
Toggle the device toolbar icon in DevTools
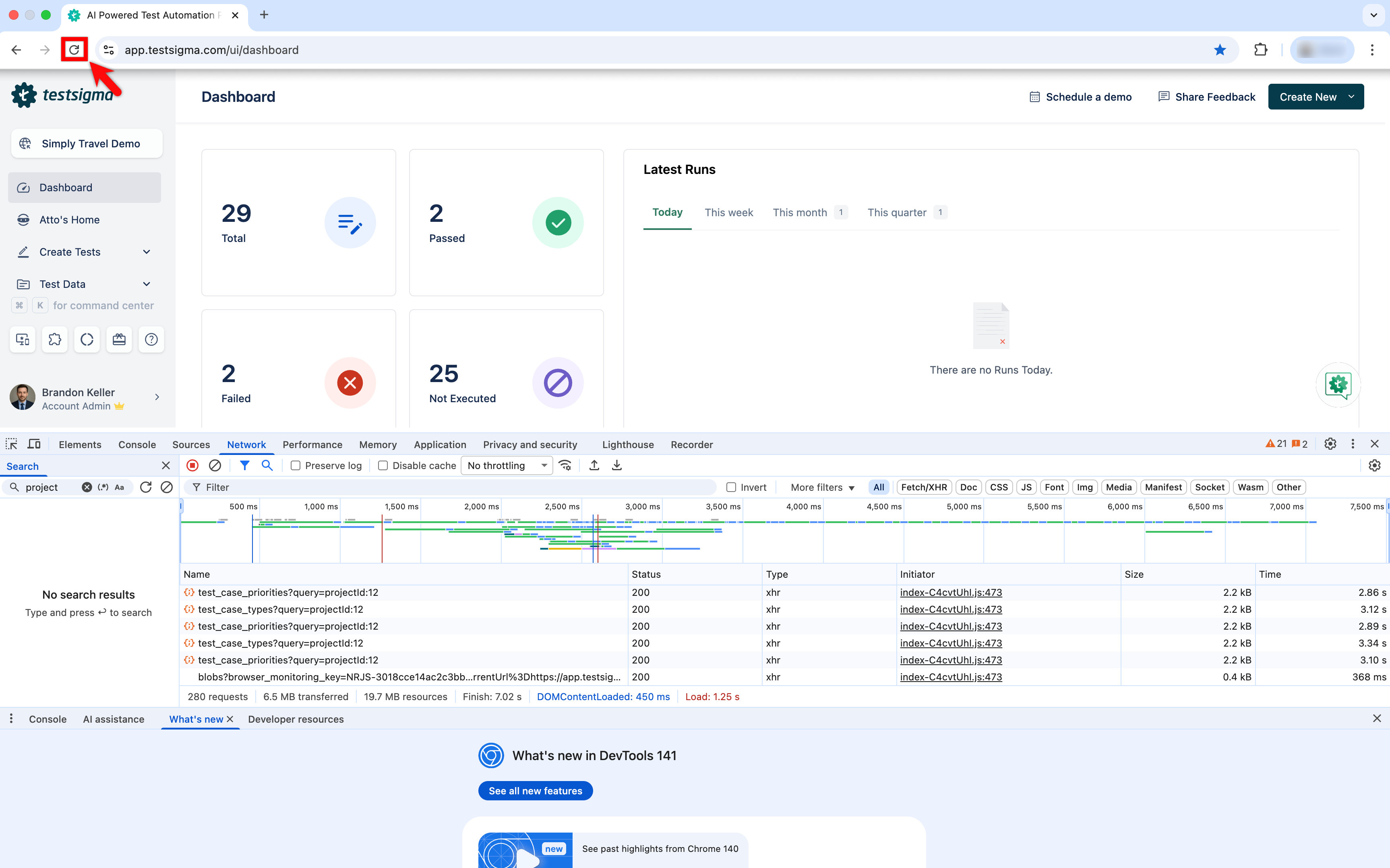[35, 444]
